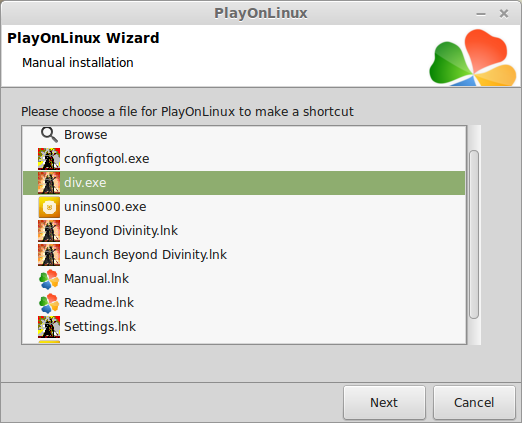Click the Launch Beyond Divinity.lnk icon
Viewport: 522px width, 423px height.
pyautogui.click(x=49, y=255)
